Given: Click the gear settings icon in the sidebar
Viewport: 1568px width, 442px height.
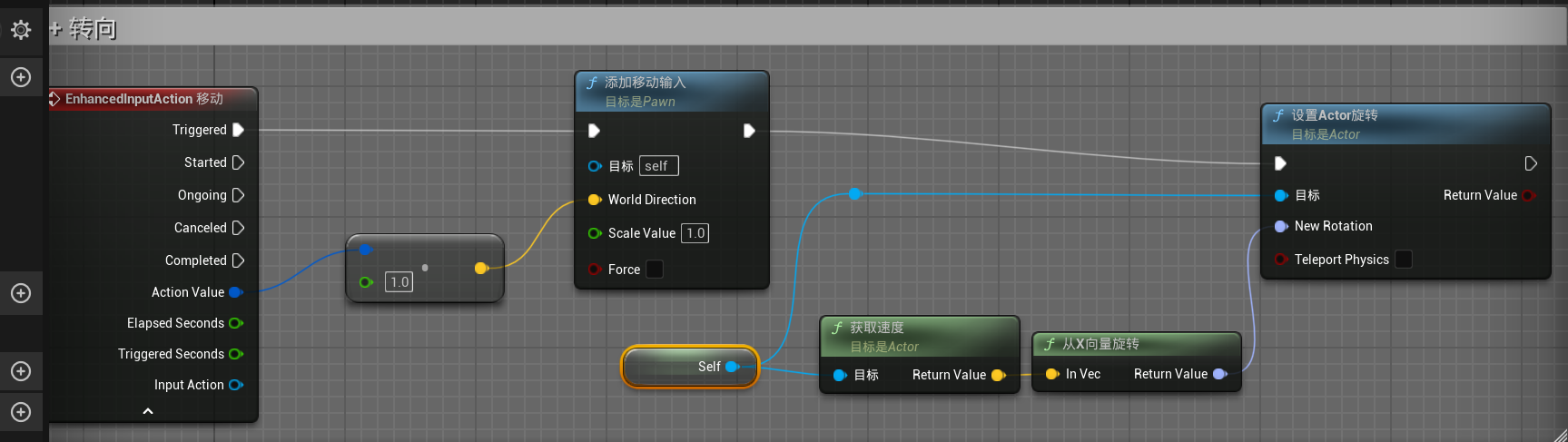Looking at the screenshot, I should [x=21, y=30].
